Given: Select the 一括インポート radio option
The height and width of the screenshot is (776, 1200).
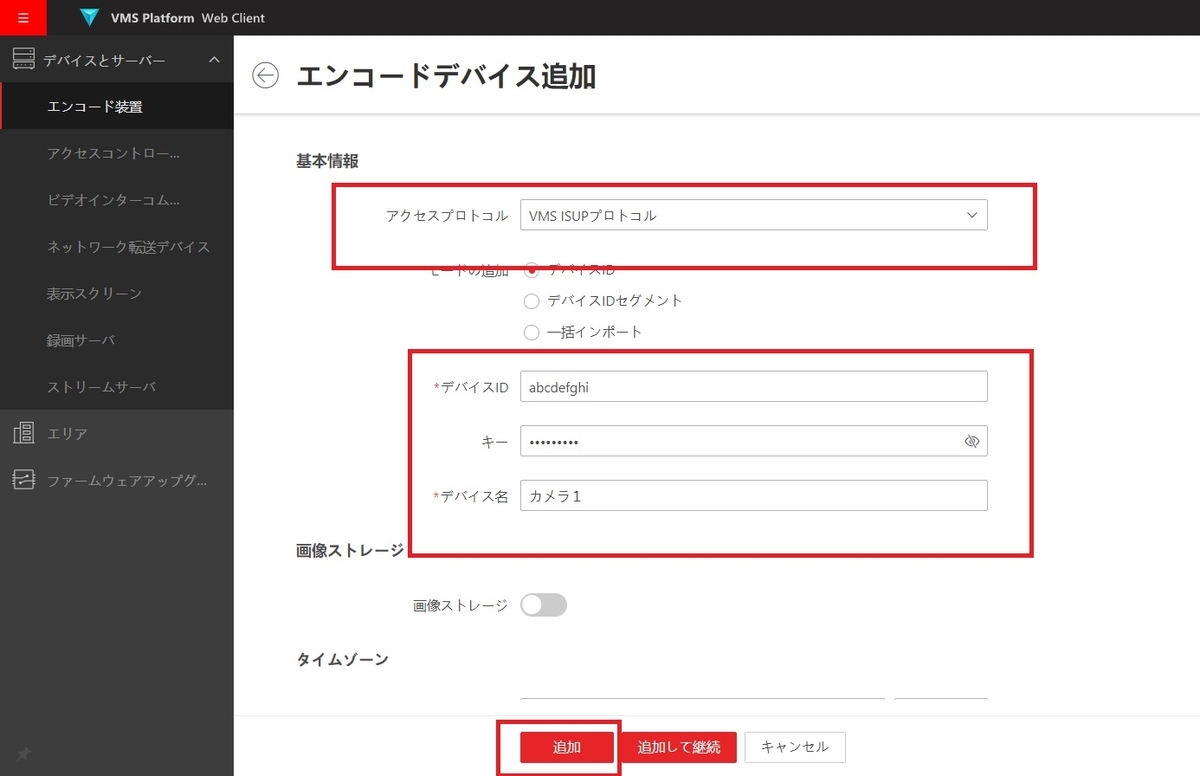Looking at the screenshot, I should 531,332.
